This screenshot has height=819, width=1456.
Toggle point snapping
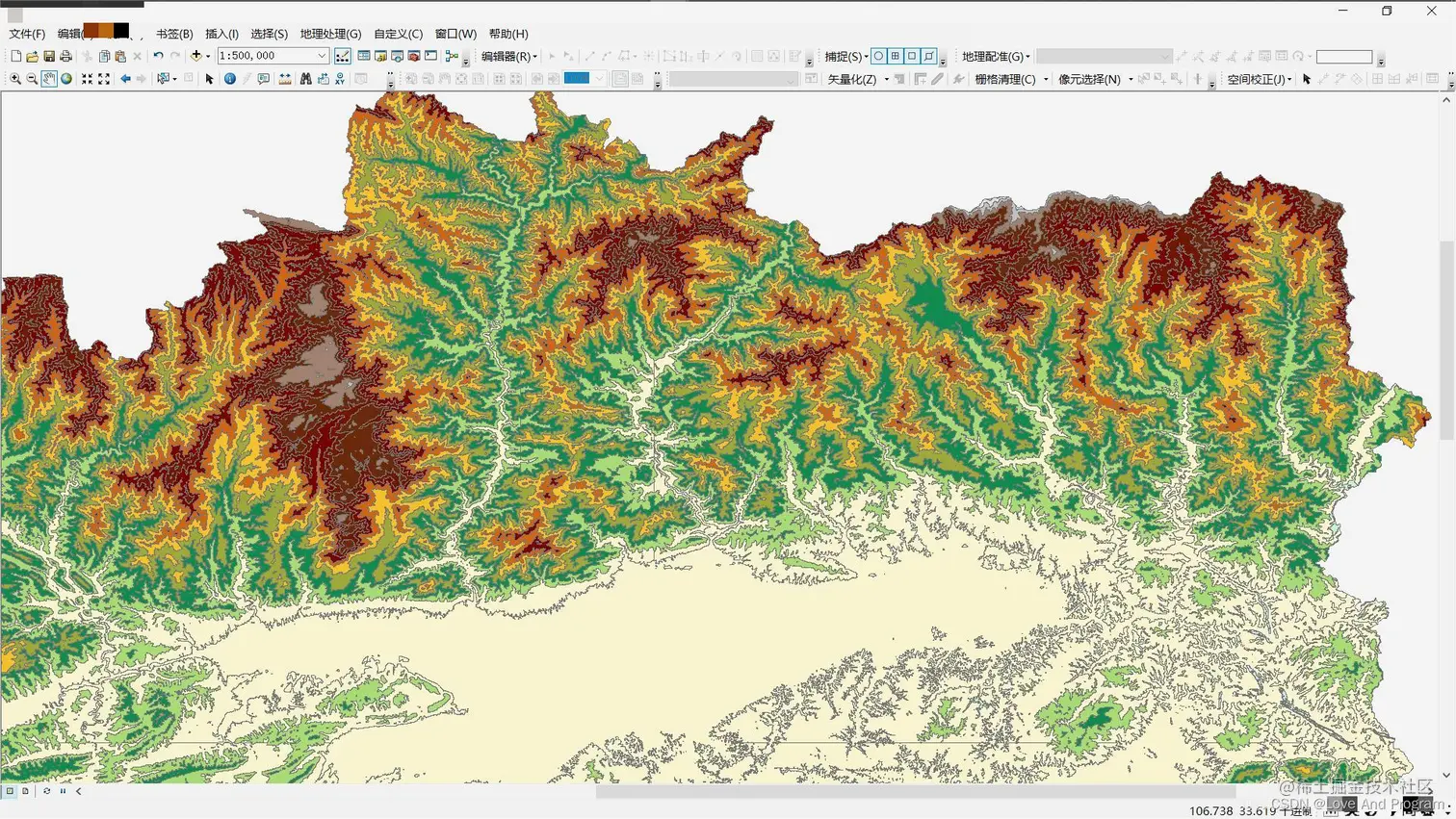(878, 56)
